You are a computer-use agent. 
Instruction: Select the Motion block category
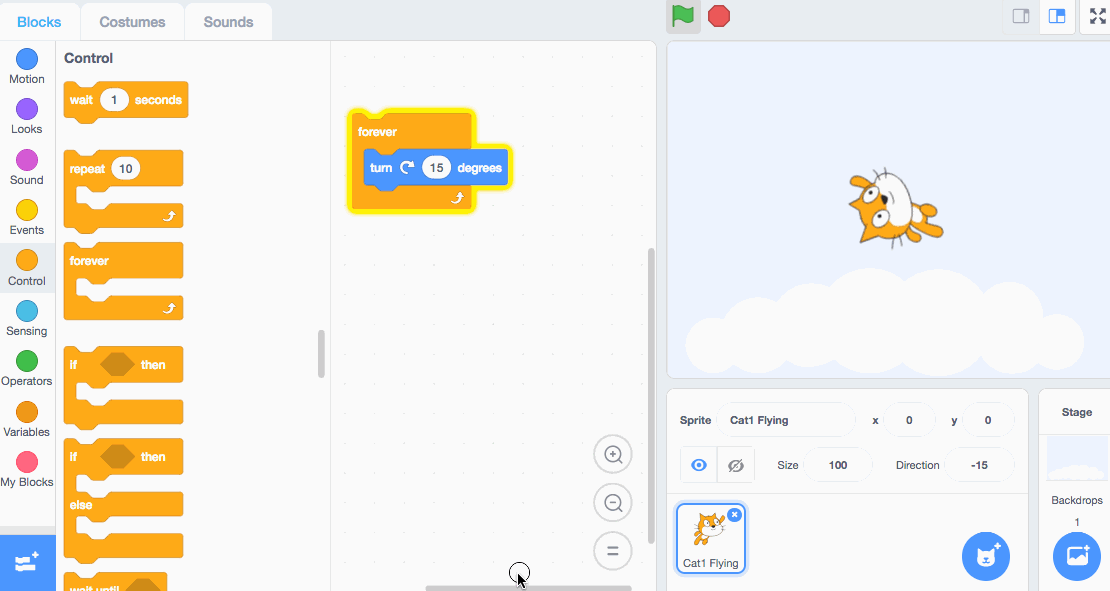point(27,67)
